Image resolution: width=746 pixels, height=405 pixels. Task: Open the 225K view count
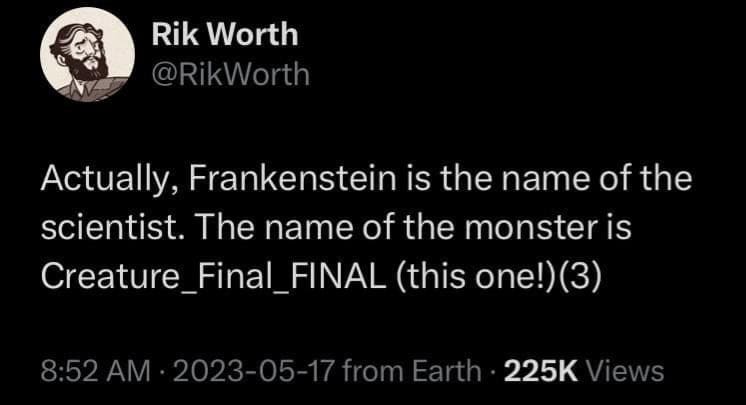(543, 371)
